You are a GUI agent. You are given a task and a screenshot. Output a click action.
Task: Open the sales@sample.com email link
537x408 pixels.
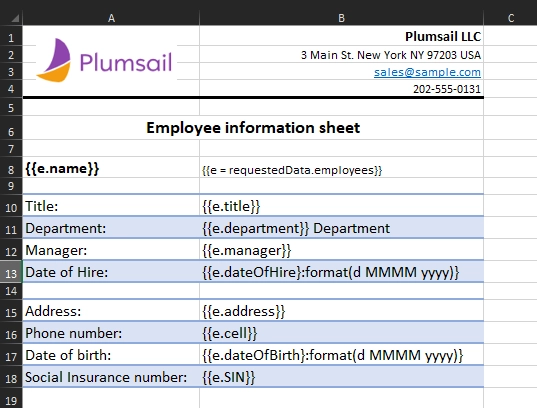(x=427, y=72)
